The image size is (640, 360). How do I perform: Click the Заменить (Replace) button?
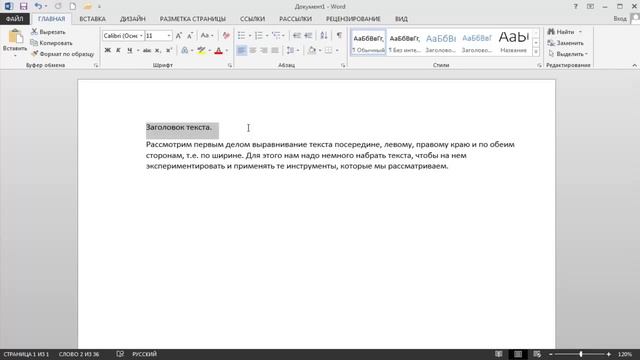tap(566, 43)
